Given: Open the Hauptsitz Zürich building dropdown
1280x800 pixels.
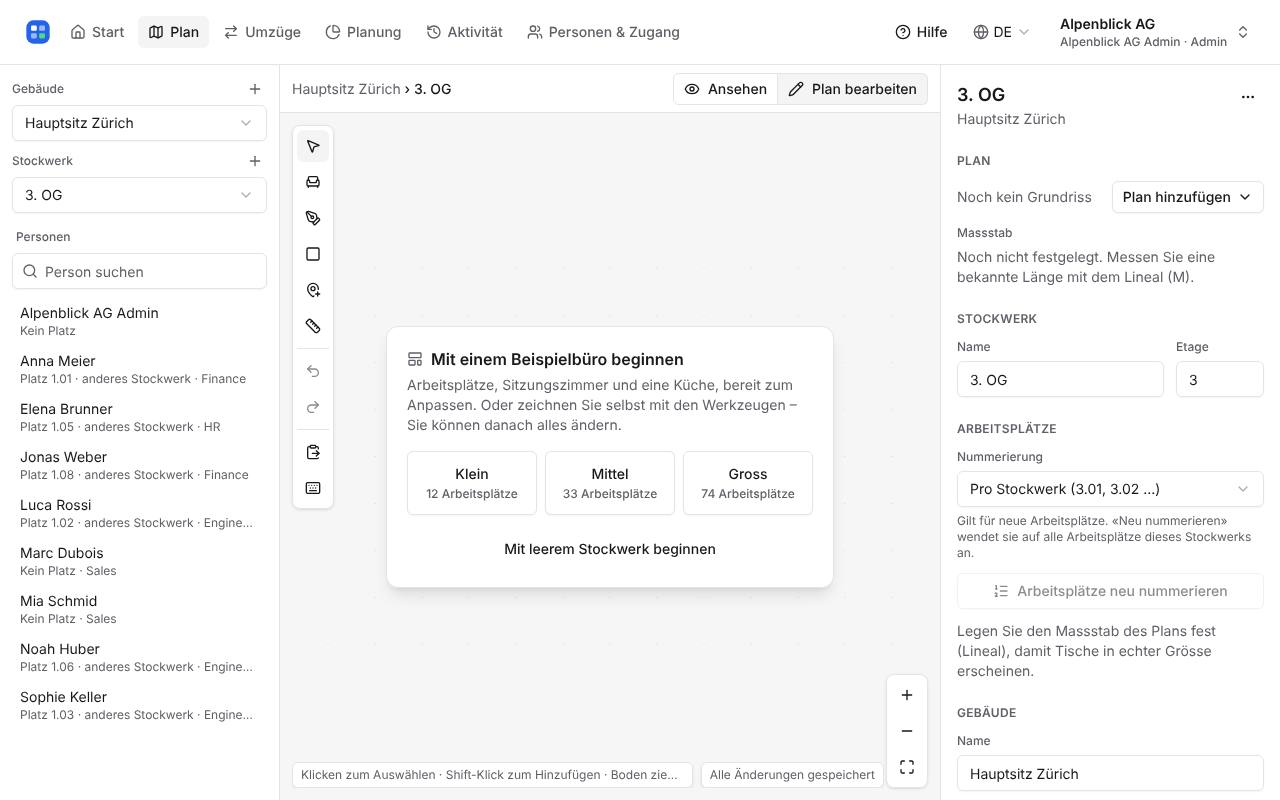Looking at the screenshot, I should tap(139, 123).
